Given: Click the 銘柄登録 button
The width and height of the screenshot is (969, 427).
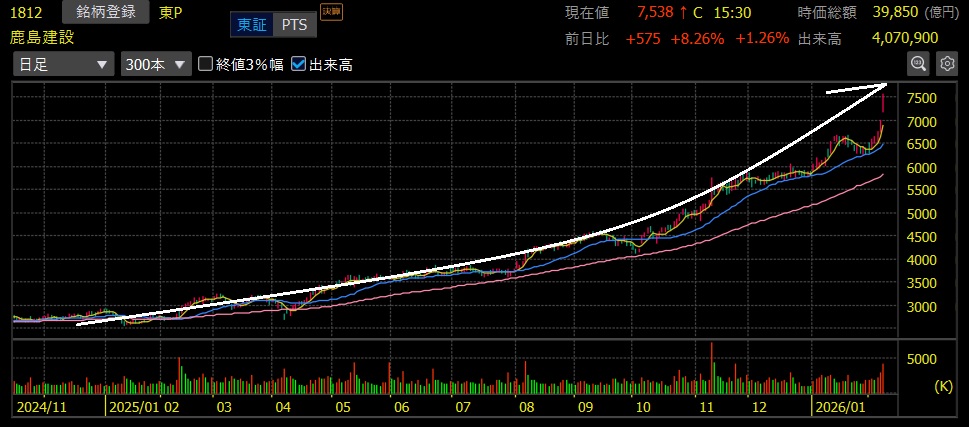Looking at the screenshot, I should pos(105,12).
